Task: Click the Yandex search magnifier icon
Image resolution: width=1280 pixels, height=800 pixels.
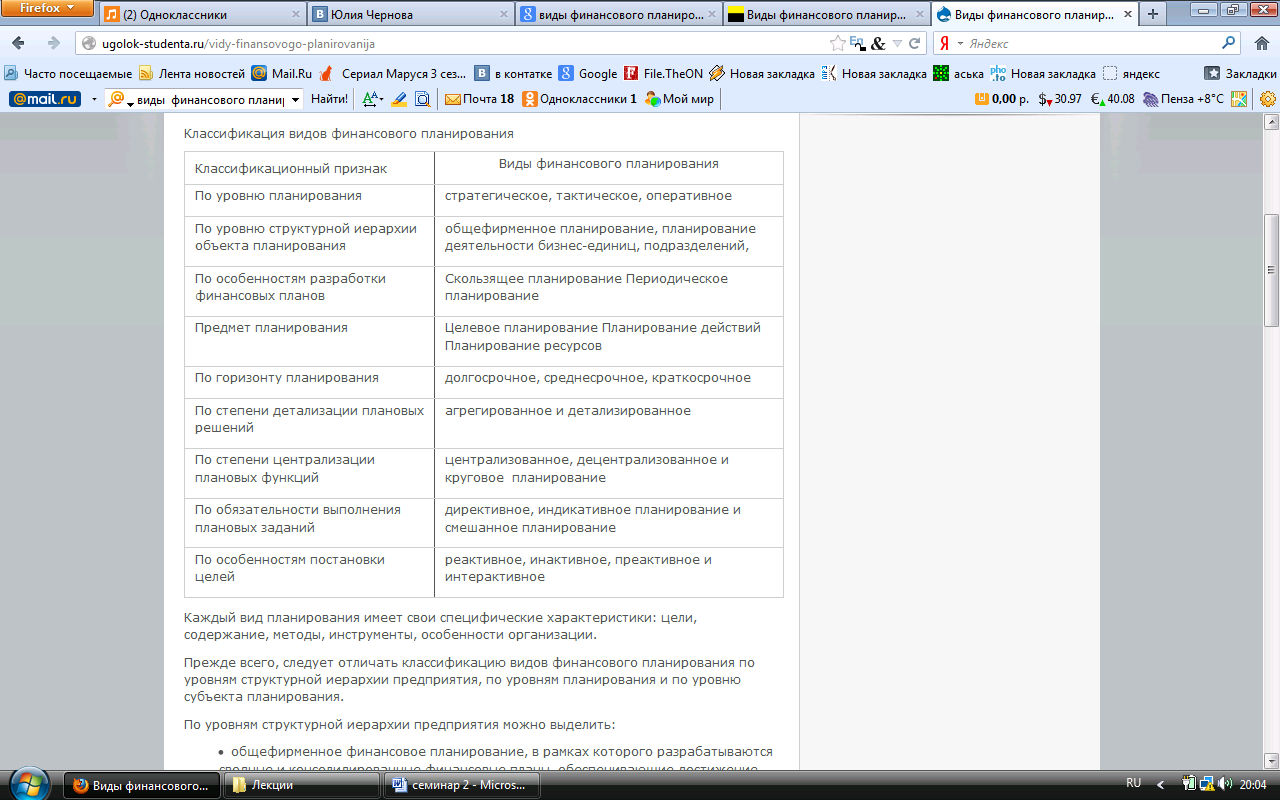Action: pyautogui.click(x=1229, y=43)
